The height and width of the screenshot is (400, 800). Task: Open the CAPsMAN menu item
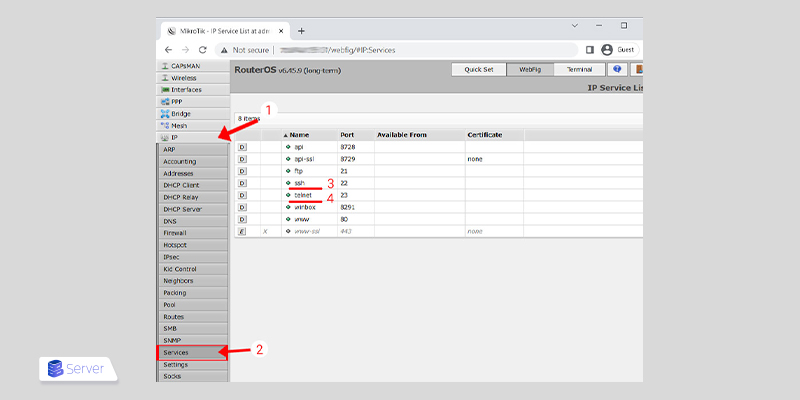pyautogui.click(x=193, y=66)
